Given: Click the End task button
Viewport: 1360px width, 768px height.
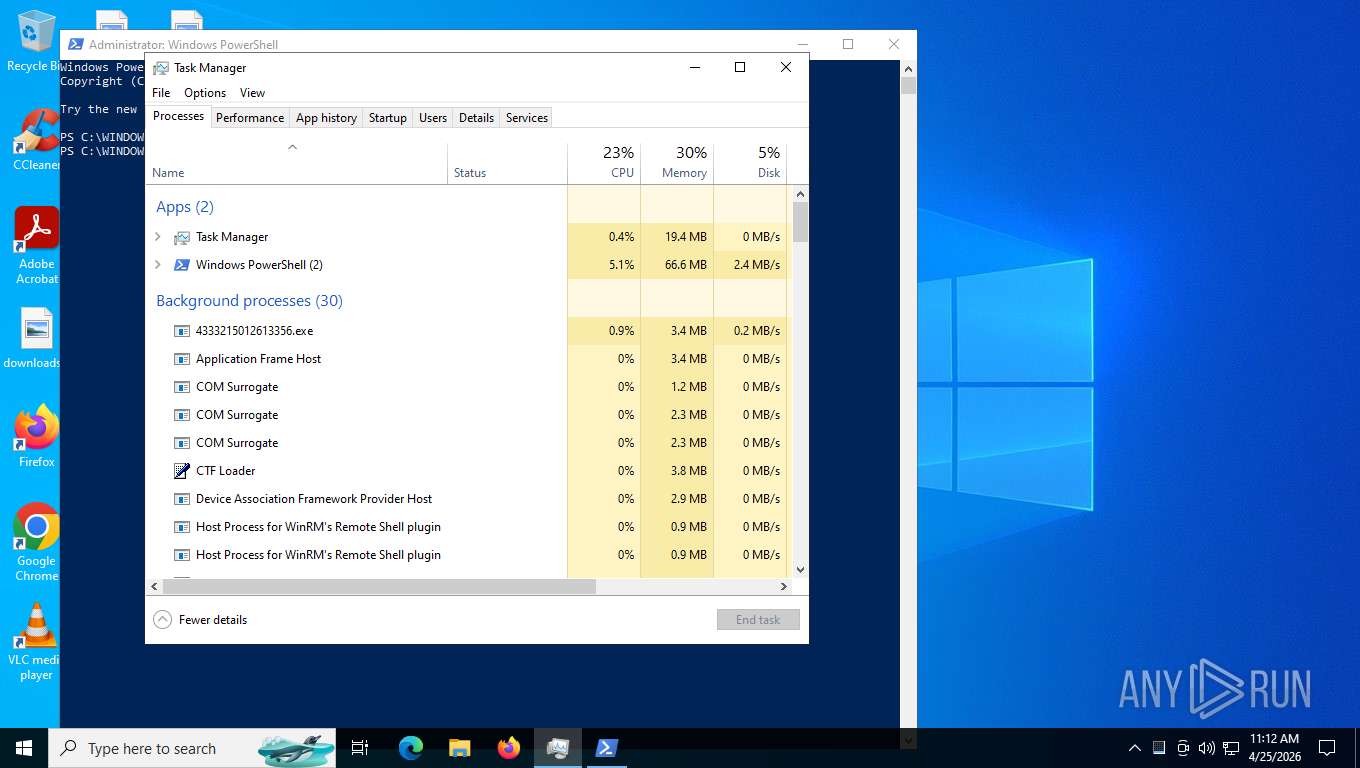Looking at the screenshot, I should click(x=758, y=620).
